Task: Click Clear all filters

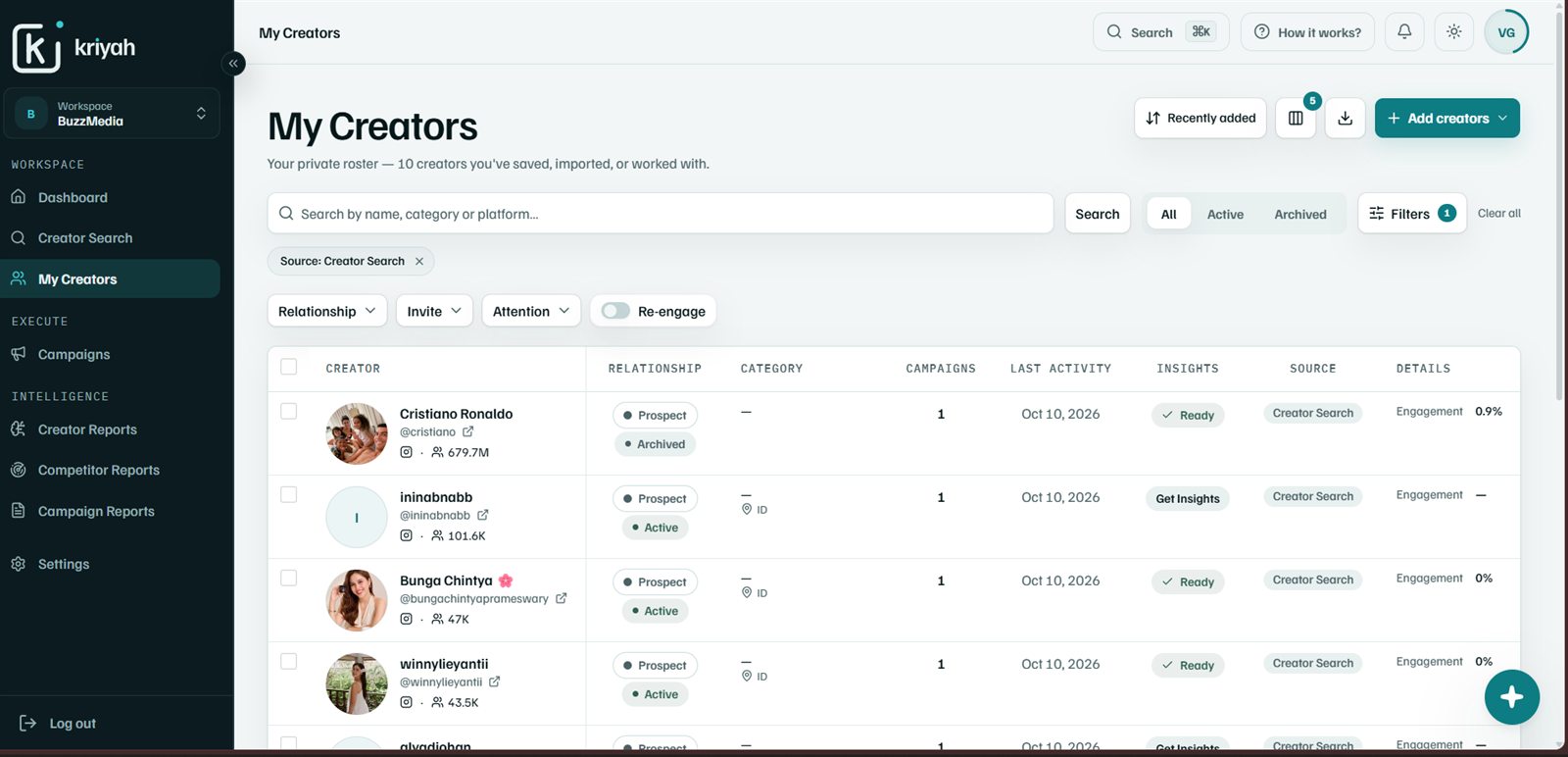Action: click(1499, 213)
